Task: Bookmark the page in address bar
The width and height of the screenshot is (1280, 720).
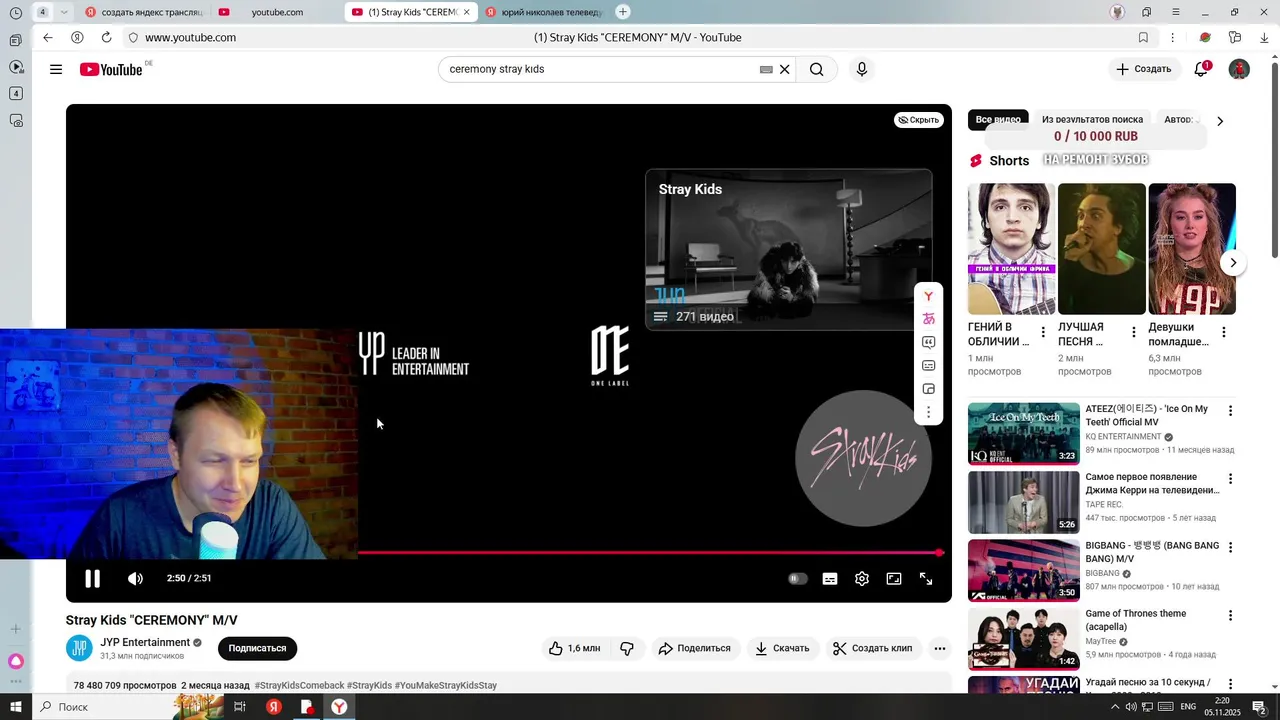Action: (x=1143, y=37)
